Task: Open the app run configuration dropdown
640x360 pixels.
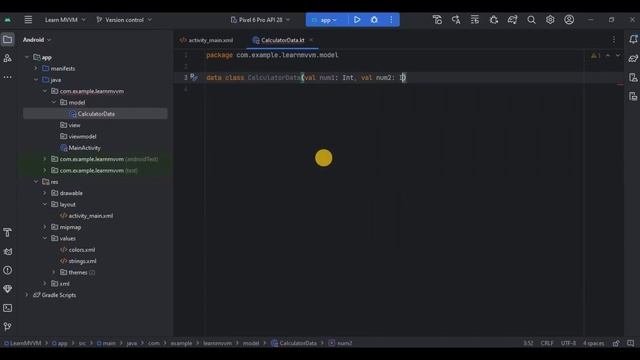Action: tap(325, 20)
